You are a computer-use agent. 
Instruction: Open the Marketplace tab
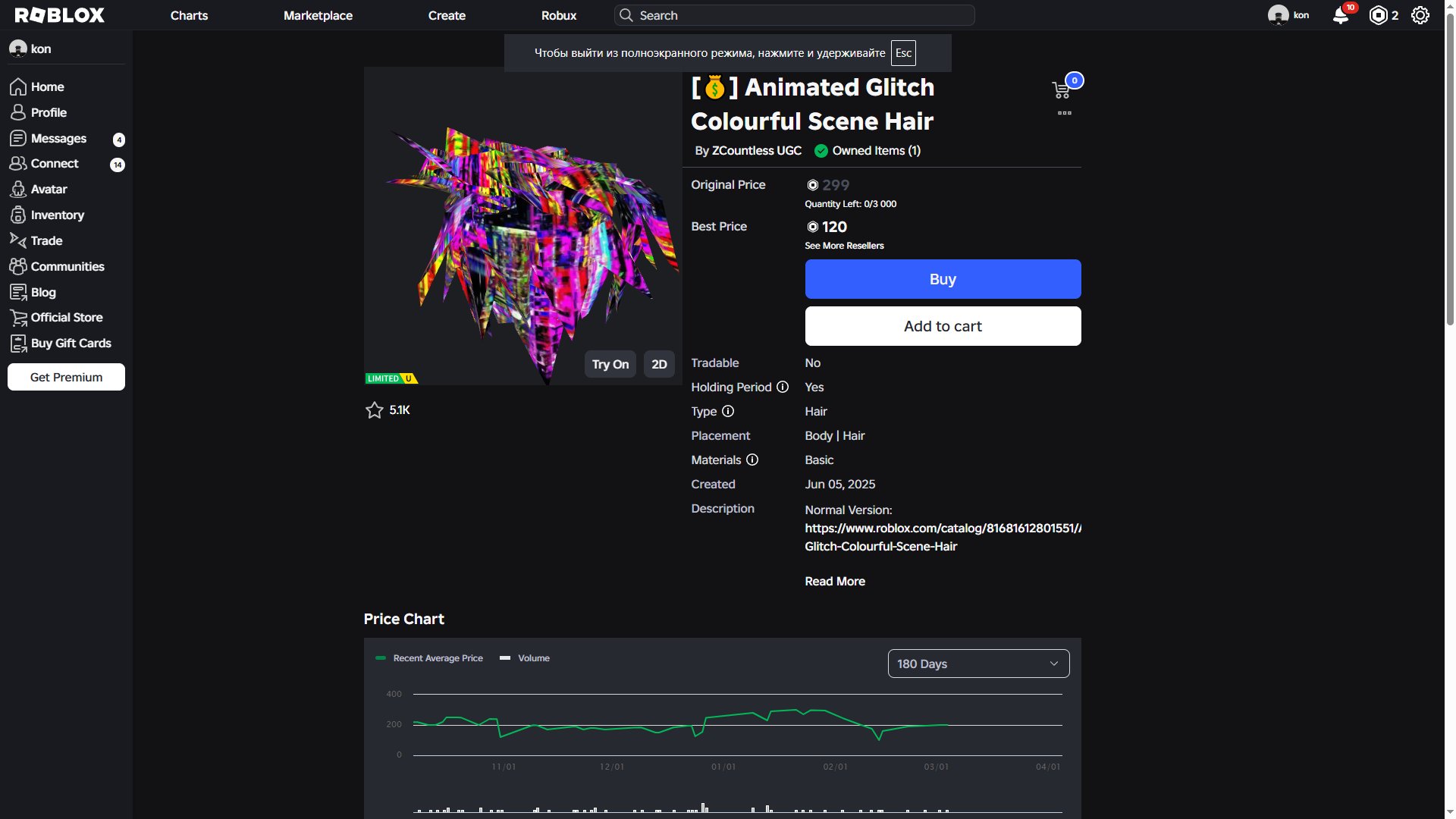[318, 15]
